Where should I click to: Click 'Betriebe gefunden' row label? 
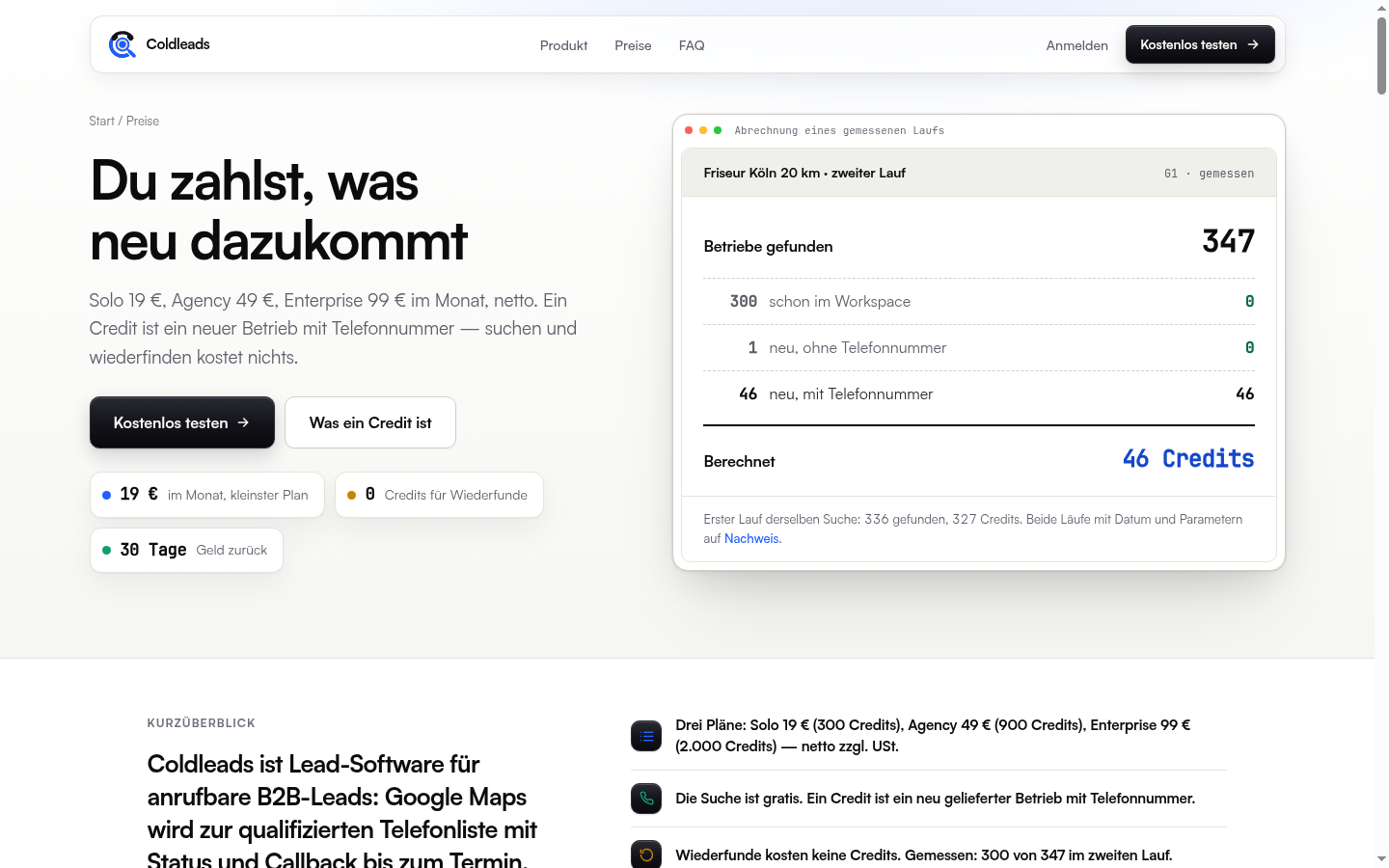(768, 246)
